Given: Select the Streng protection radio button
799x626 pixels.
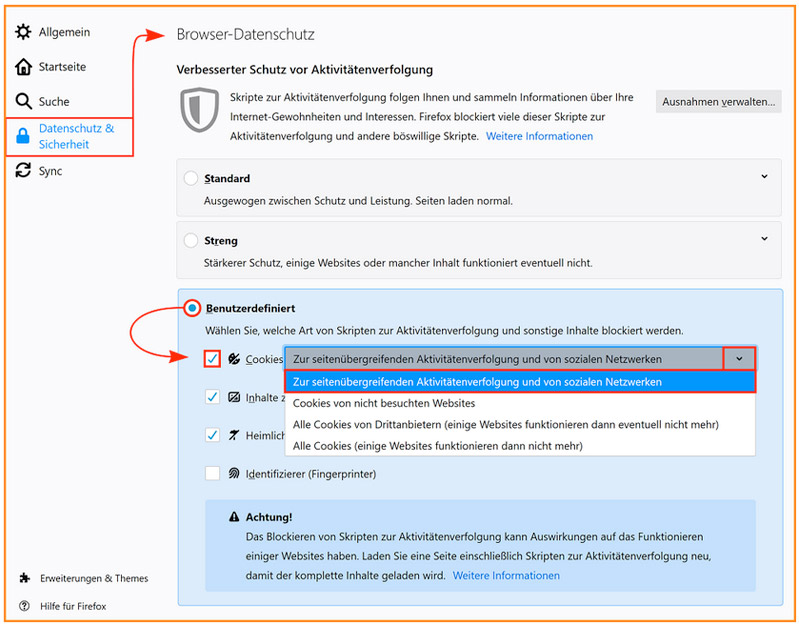Looking at the screenshot, I should 191,240.
